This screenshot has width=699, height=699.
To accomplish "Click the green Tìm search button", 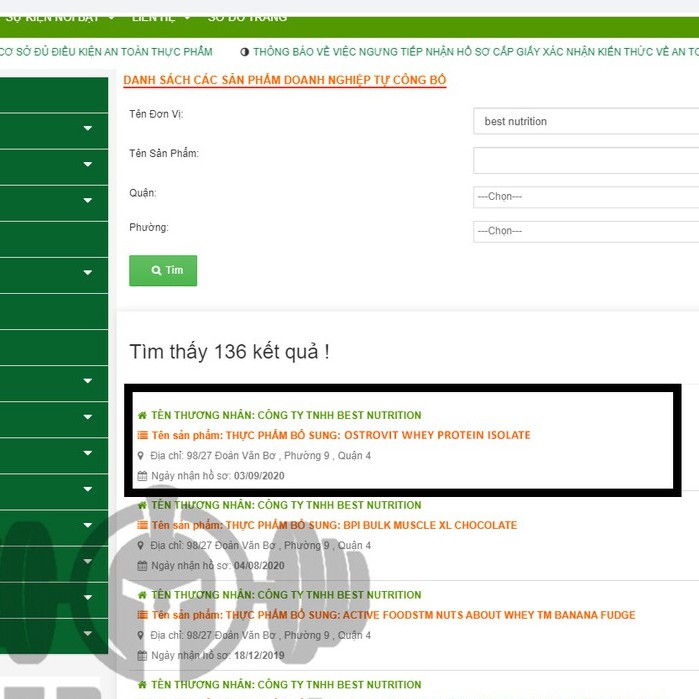I will click(163, 271).
